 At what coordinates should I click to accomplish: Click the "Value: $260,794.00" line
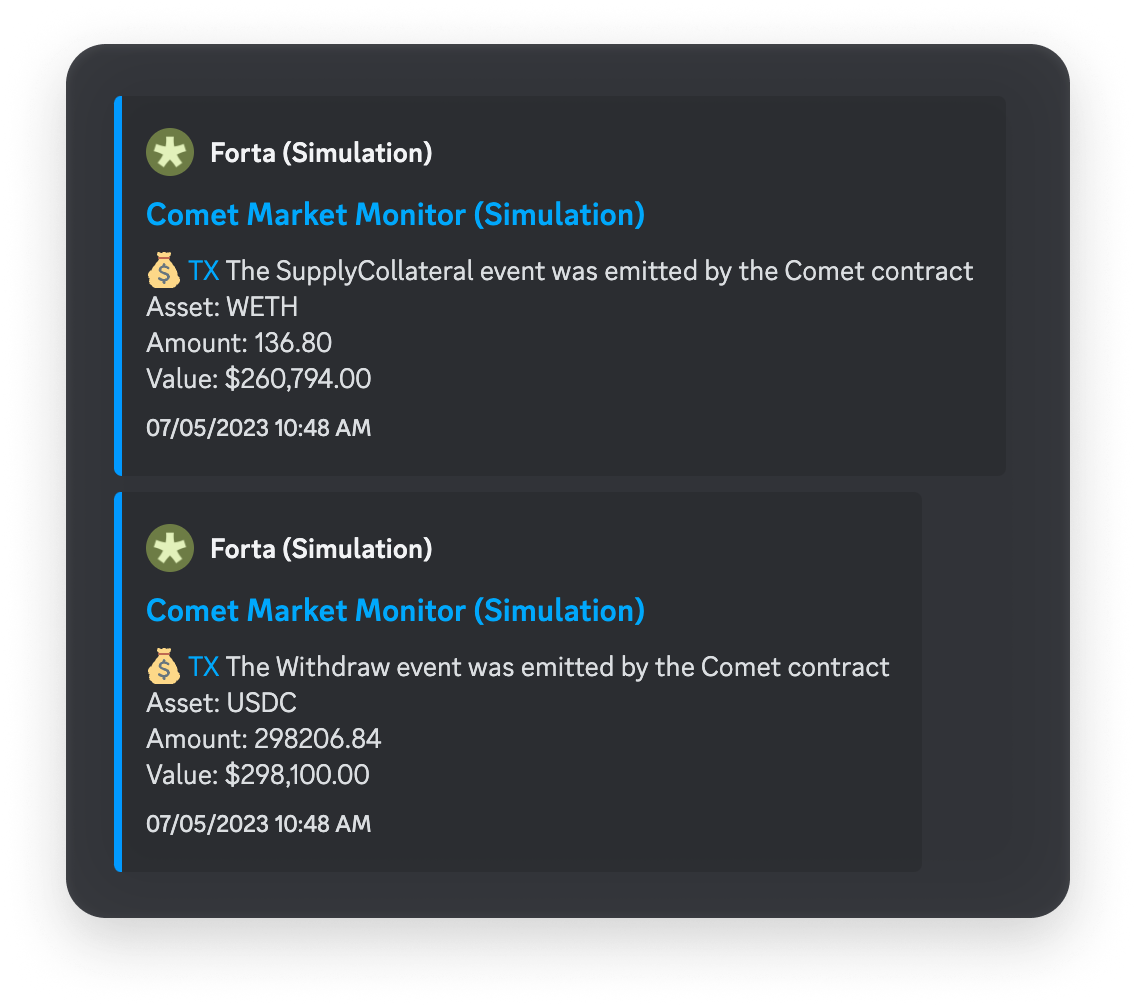(258, 379)
